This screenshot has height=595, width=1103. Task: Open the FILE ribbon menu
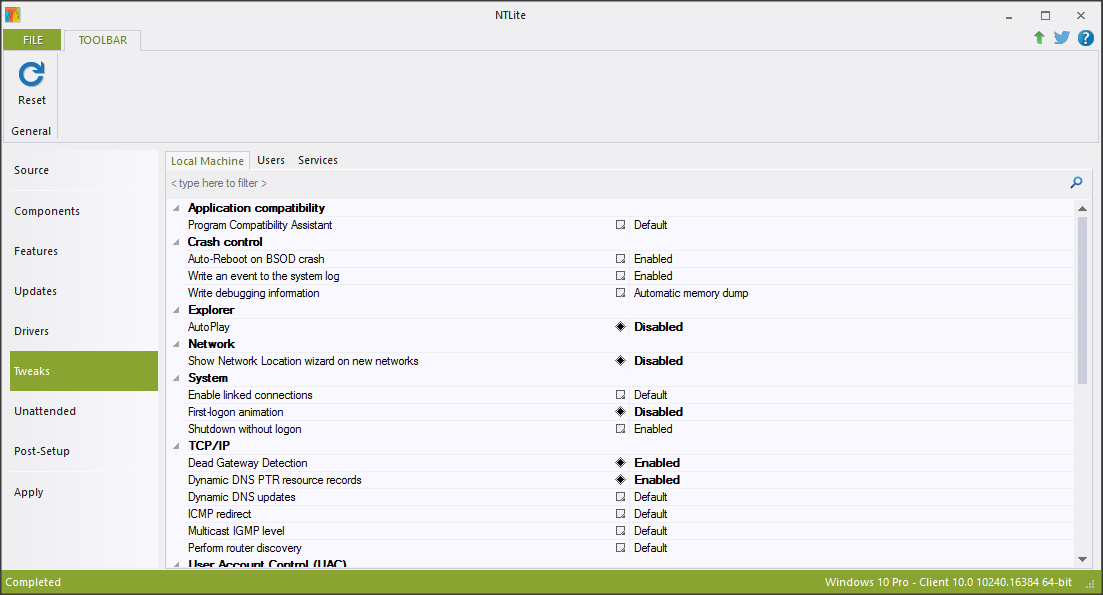coord(32,40)
